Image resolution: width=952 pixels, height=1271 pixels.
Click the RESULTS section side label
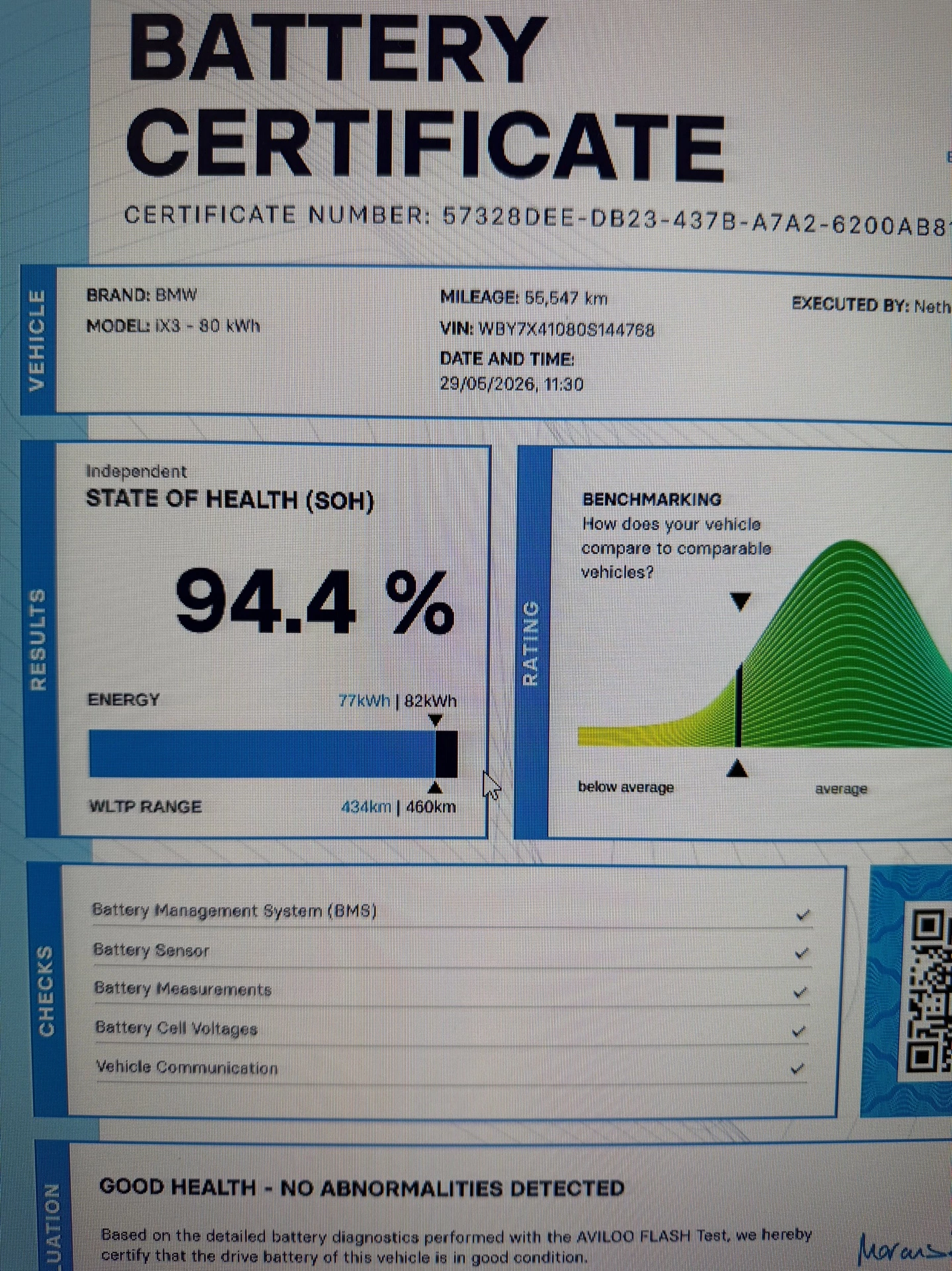coord(38,640)
